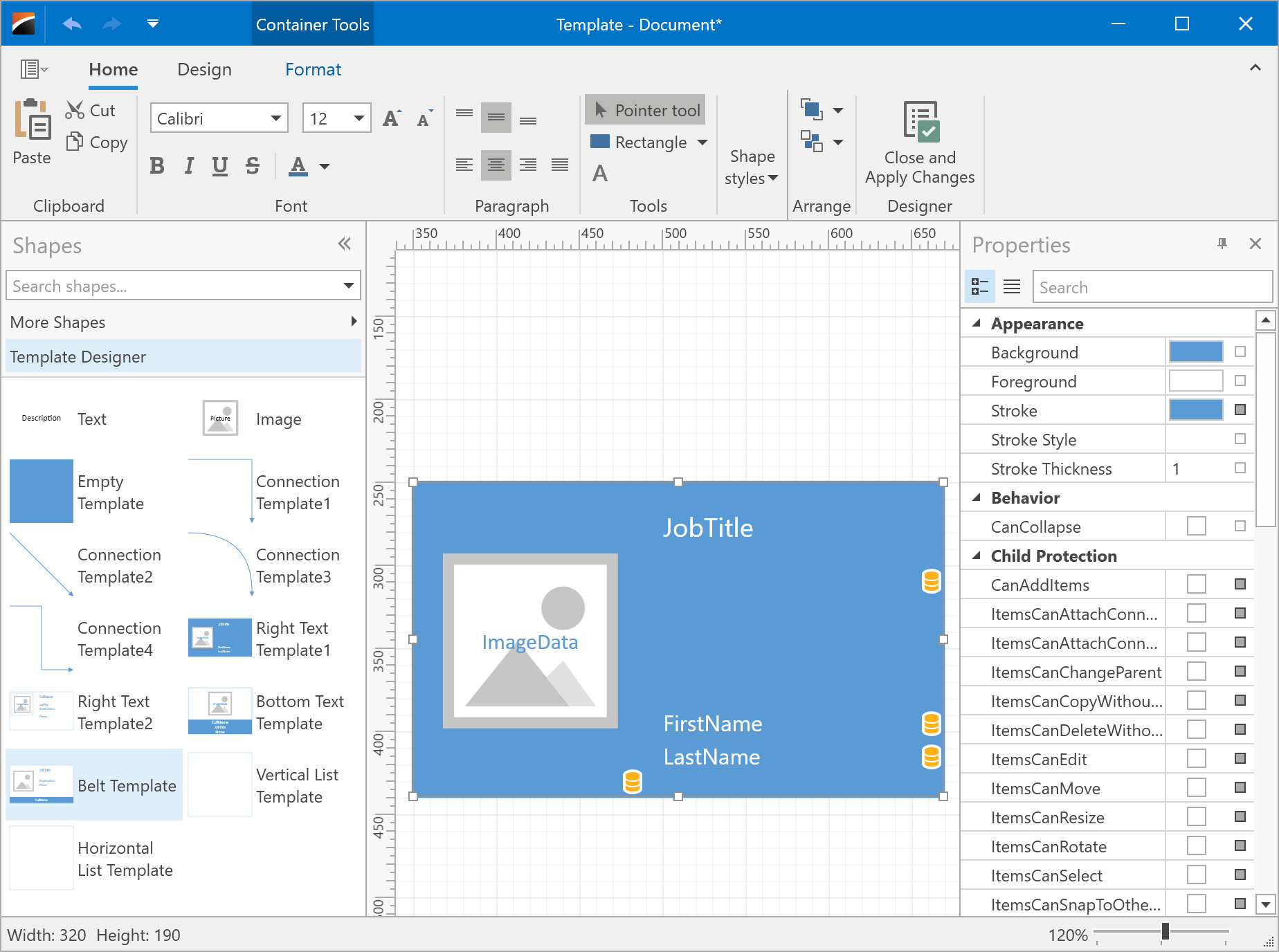Viewport: 1279px width, 952px height.
Task: Justify paragraph text
Action: click(560, 165)
